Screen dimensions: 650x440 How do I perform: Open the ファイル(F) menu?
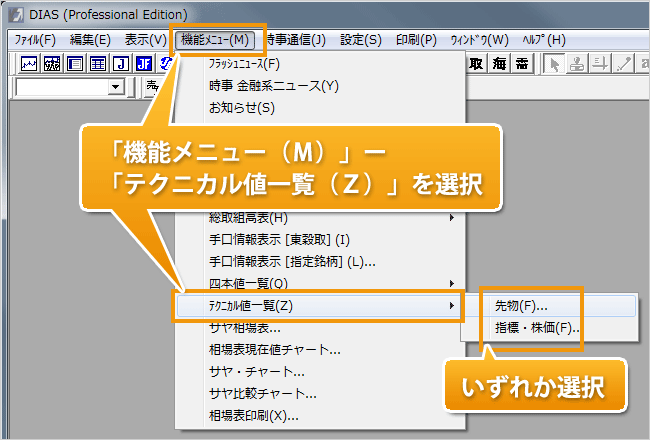pyautogui.click(x=36, y=40)
